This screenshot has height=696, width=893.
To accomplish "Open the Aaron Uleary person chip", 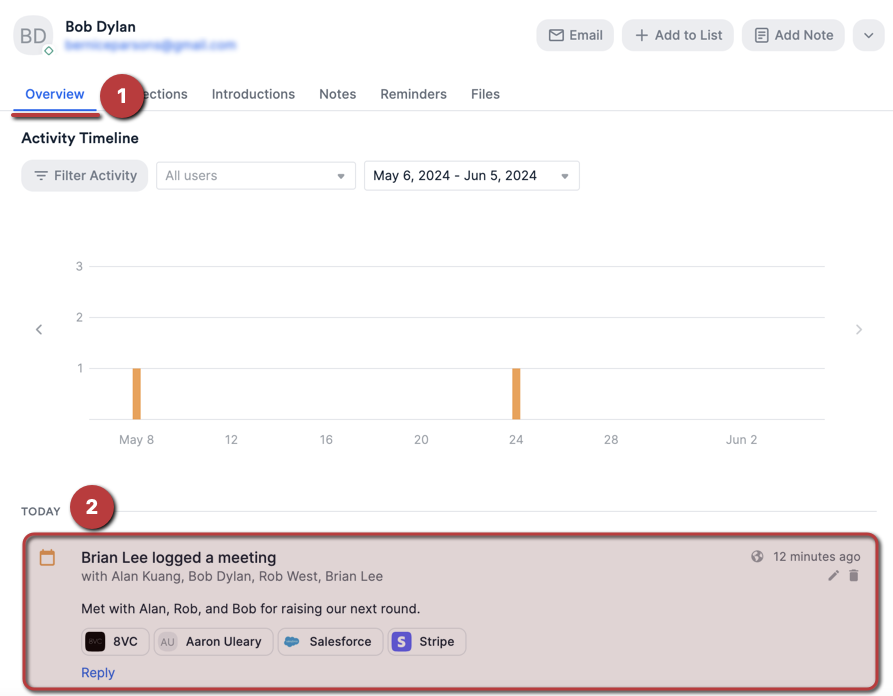I will click(213, 642).
